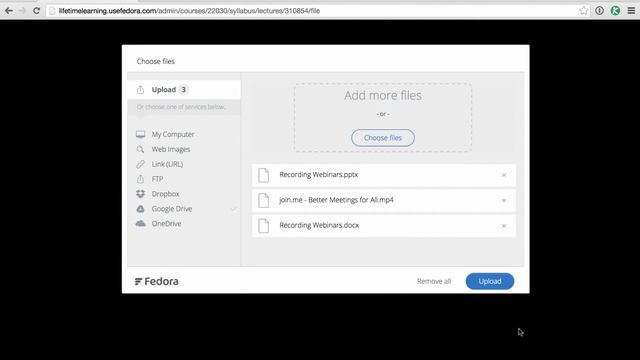Select the Recording Webinars.pptx file name
The height and width of the screenshot is (360, 640).
coord(319,175)
